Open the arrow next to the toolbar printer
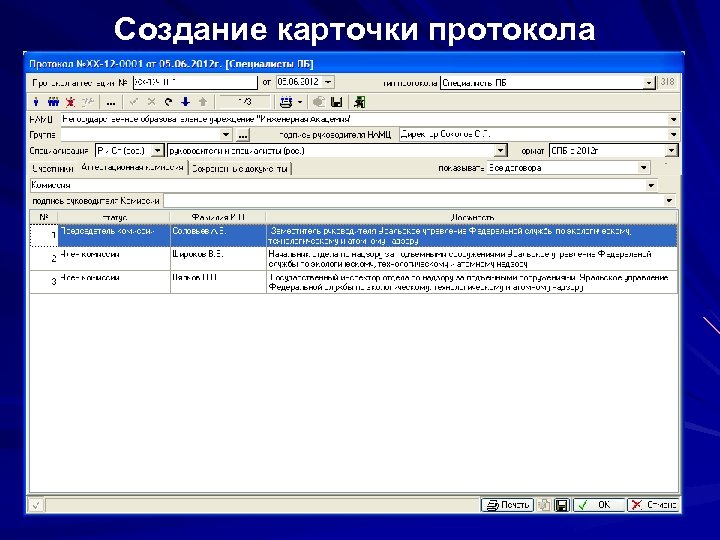This screenshot has height=540, width=720. [x=300, y=102]
